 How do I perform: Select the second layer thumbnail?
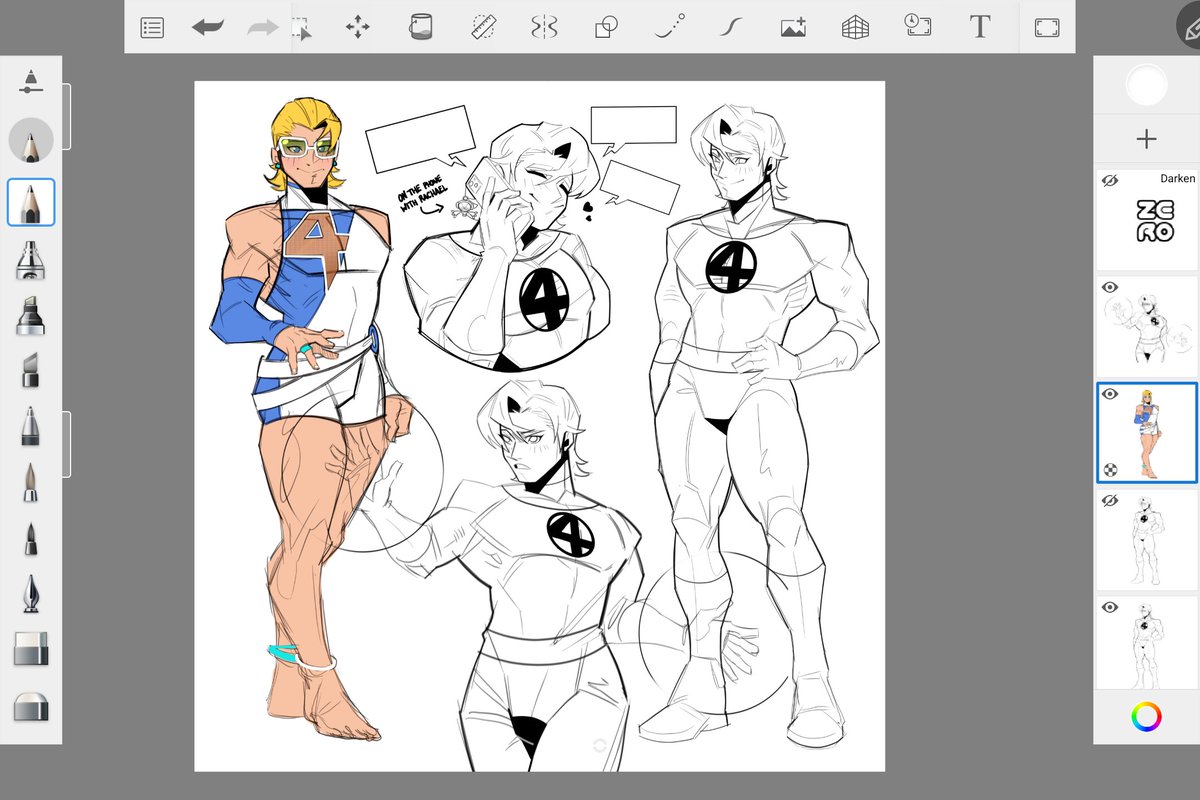click(1146, 327)
